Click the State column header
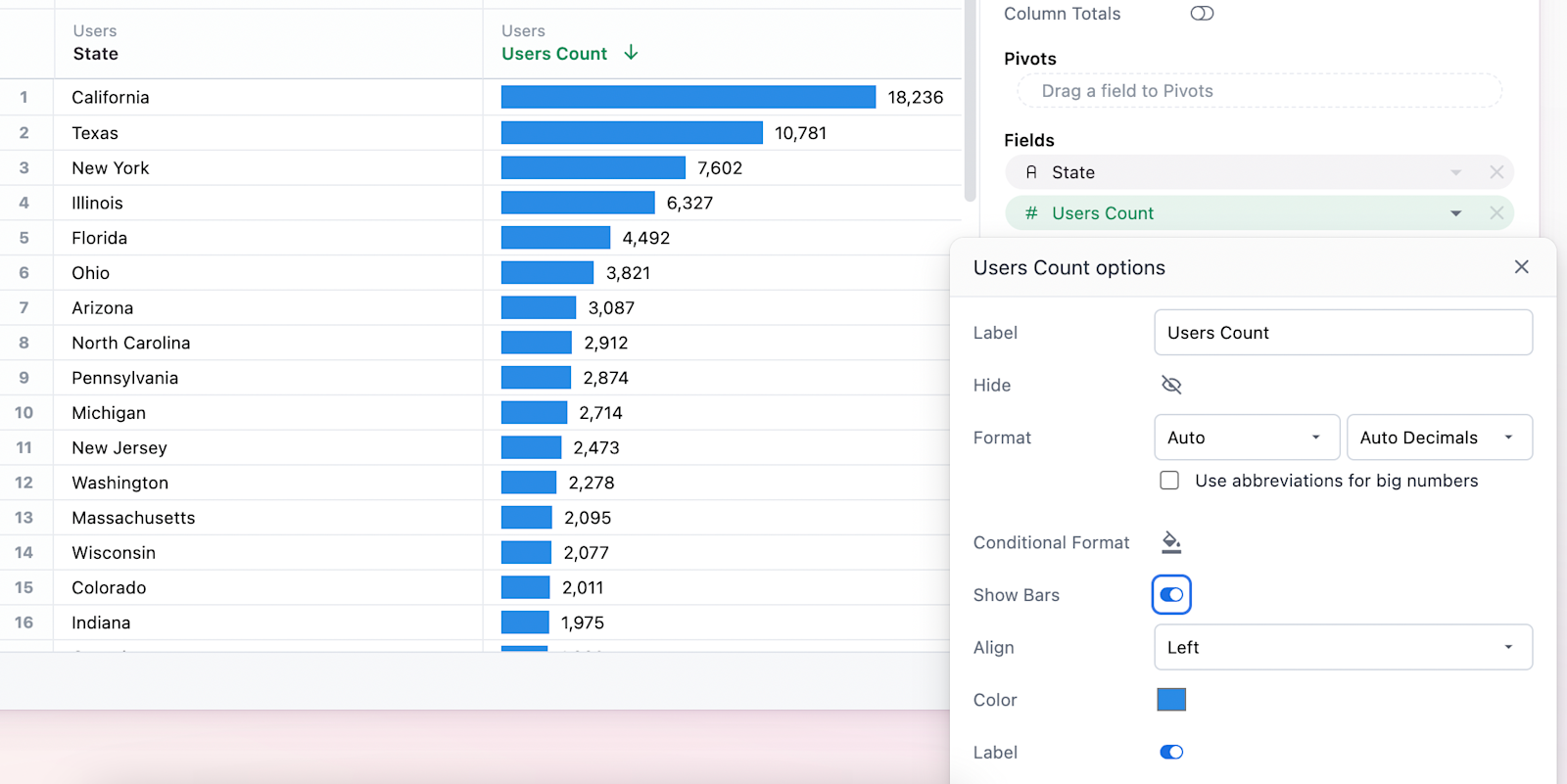Viewport: 1567px width, 784px height. 95,54
